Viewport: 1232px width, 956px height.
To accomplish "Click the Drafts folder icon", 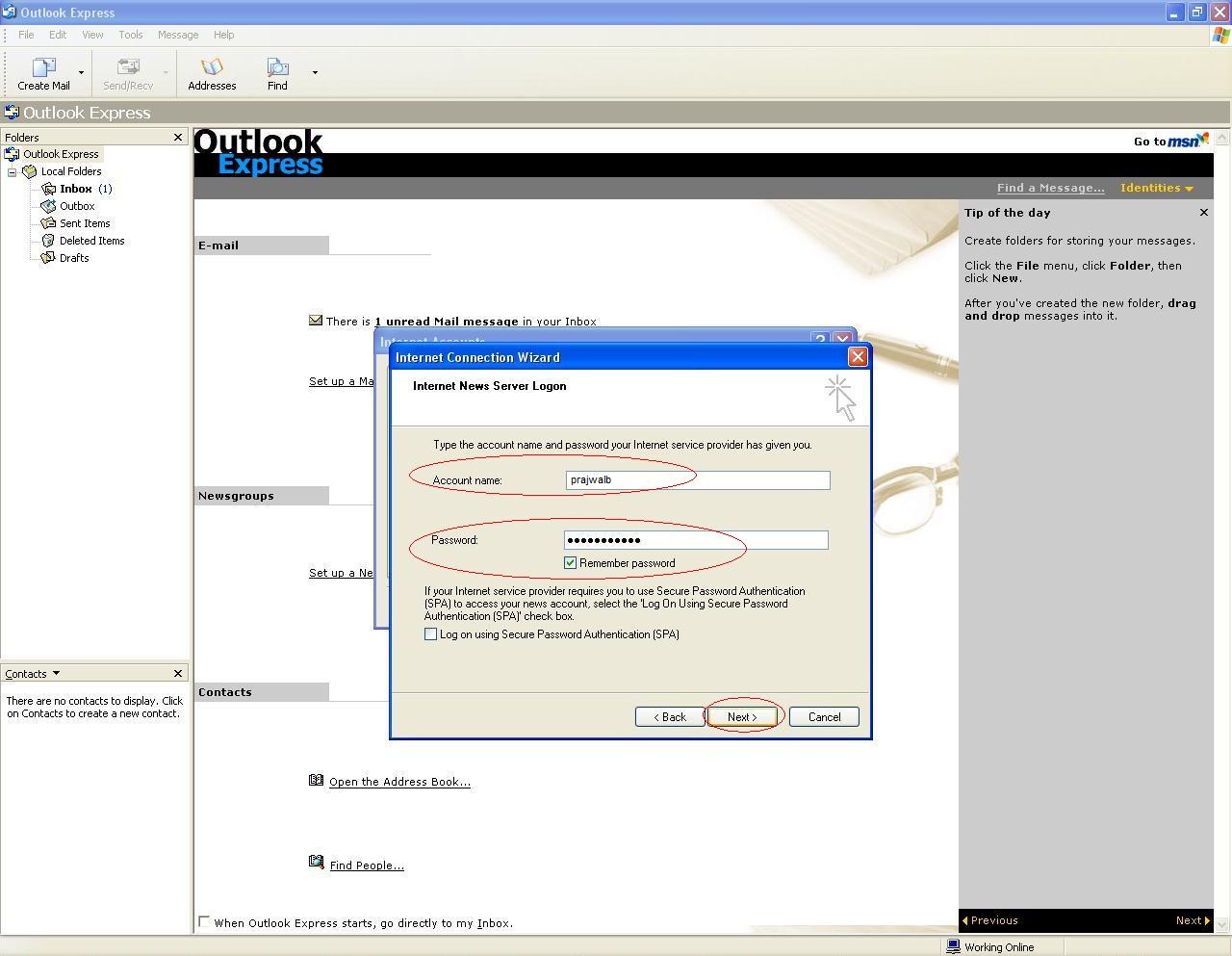I will coord(48,258).
